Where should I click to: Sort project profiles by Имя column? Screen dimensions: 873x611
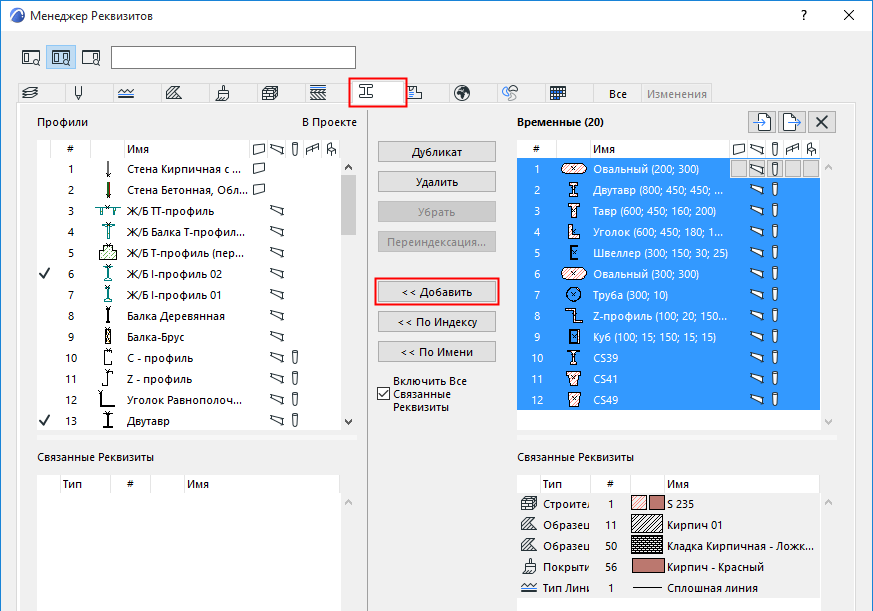click(x=186, y=149)
